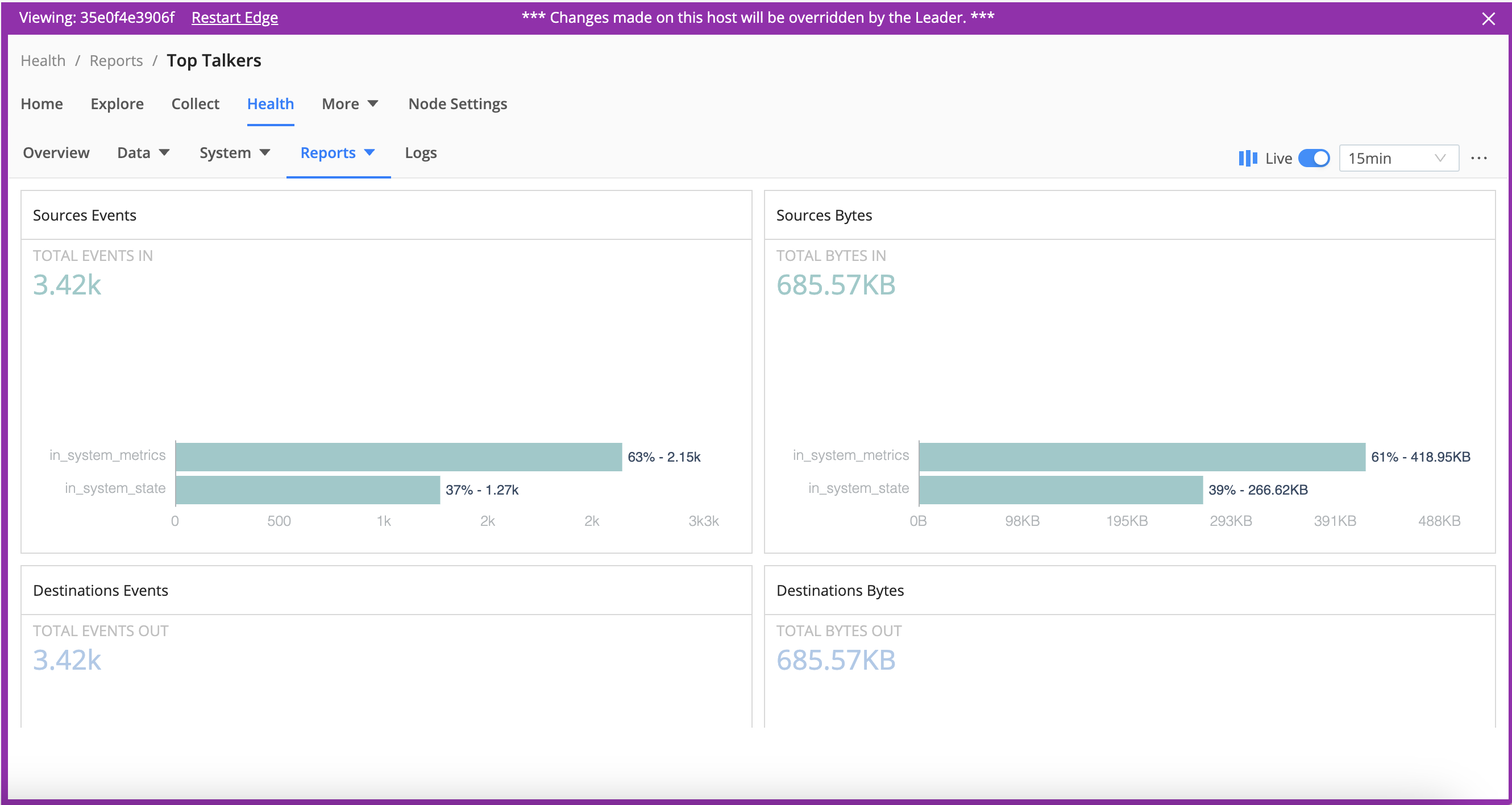
Task: Open the Reports breadcrumb link
Action: tap(115, 60)
